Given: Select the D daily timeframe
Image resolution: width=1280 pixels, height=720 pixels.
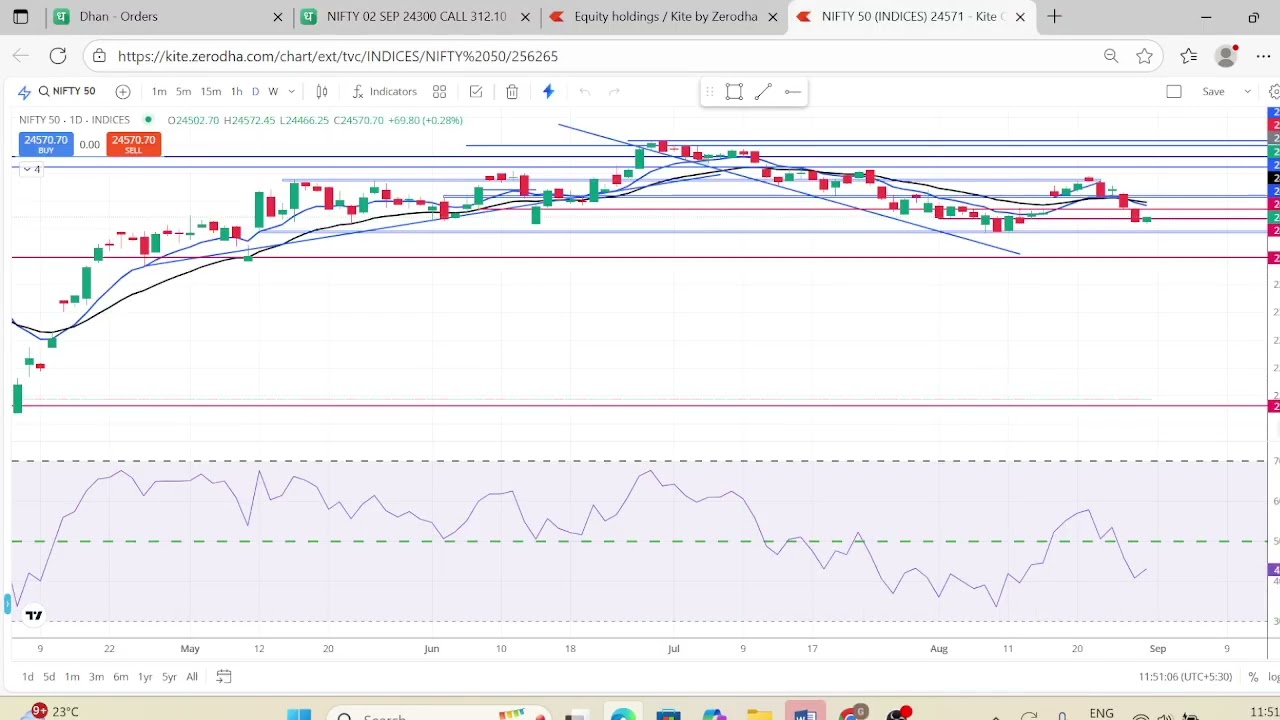Looking at the screenshot, I should pos(255,92).
